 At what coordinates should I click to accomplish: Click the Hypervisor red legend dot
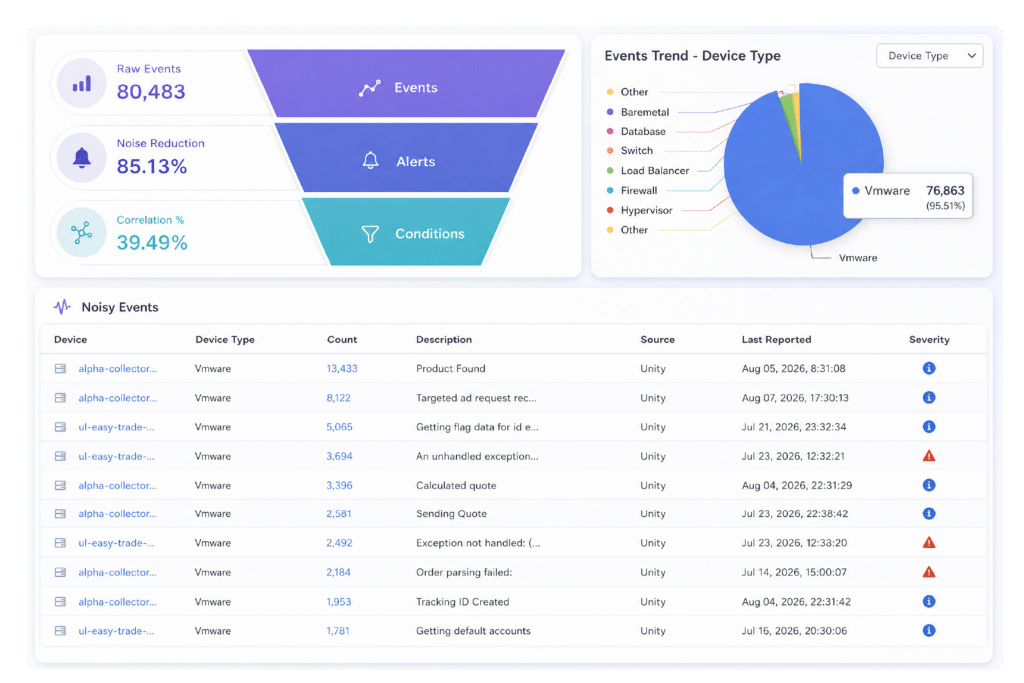tap(610, 210)
